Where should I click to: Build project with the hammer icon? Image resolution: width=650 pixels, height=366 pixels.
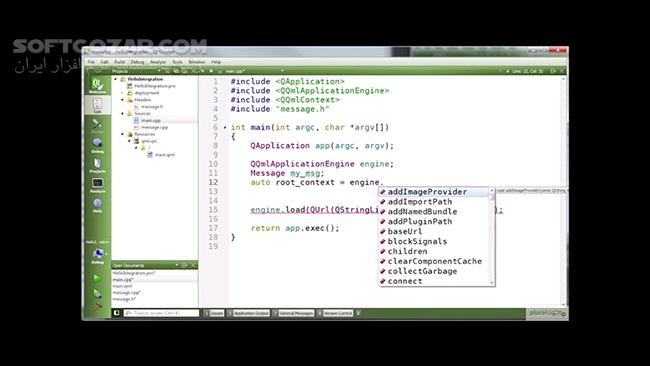(97, 307)
